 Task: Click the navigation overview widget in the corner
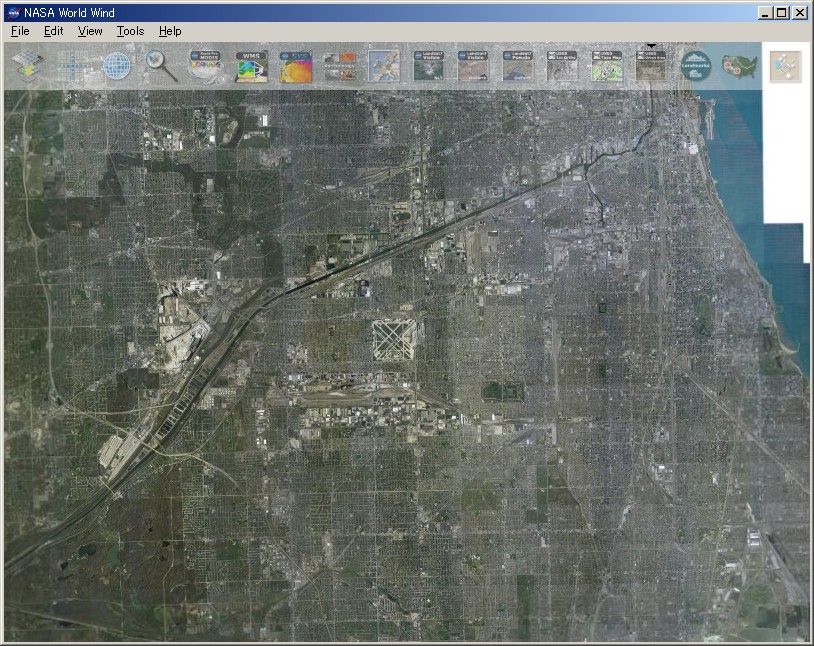(x=786, y=65)
